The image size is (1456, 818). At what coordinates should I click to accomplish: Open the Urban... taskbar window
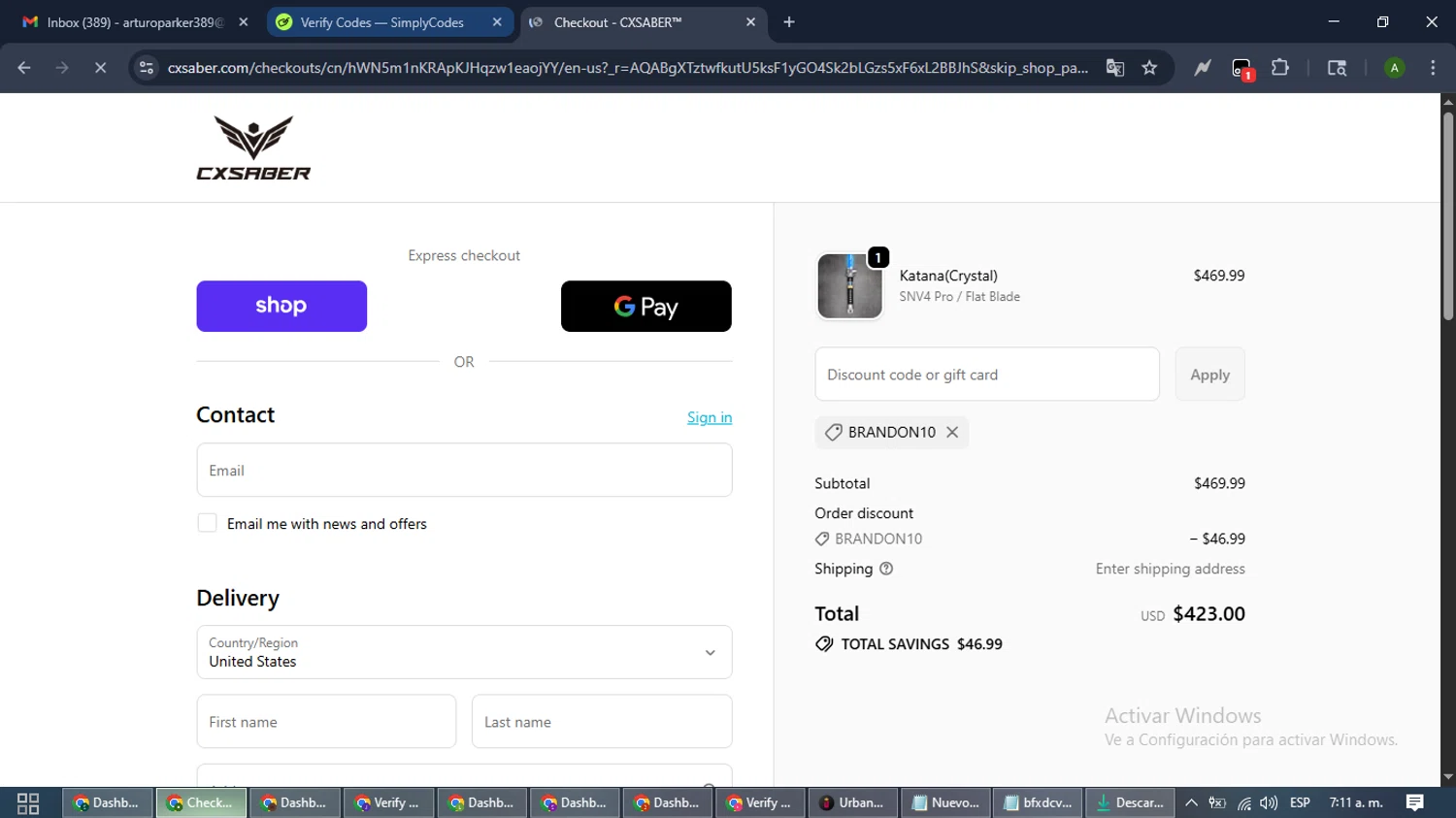[x=852, y=803]
